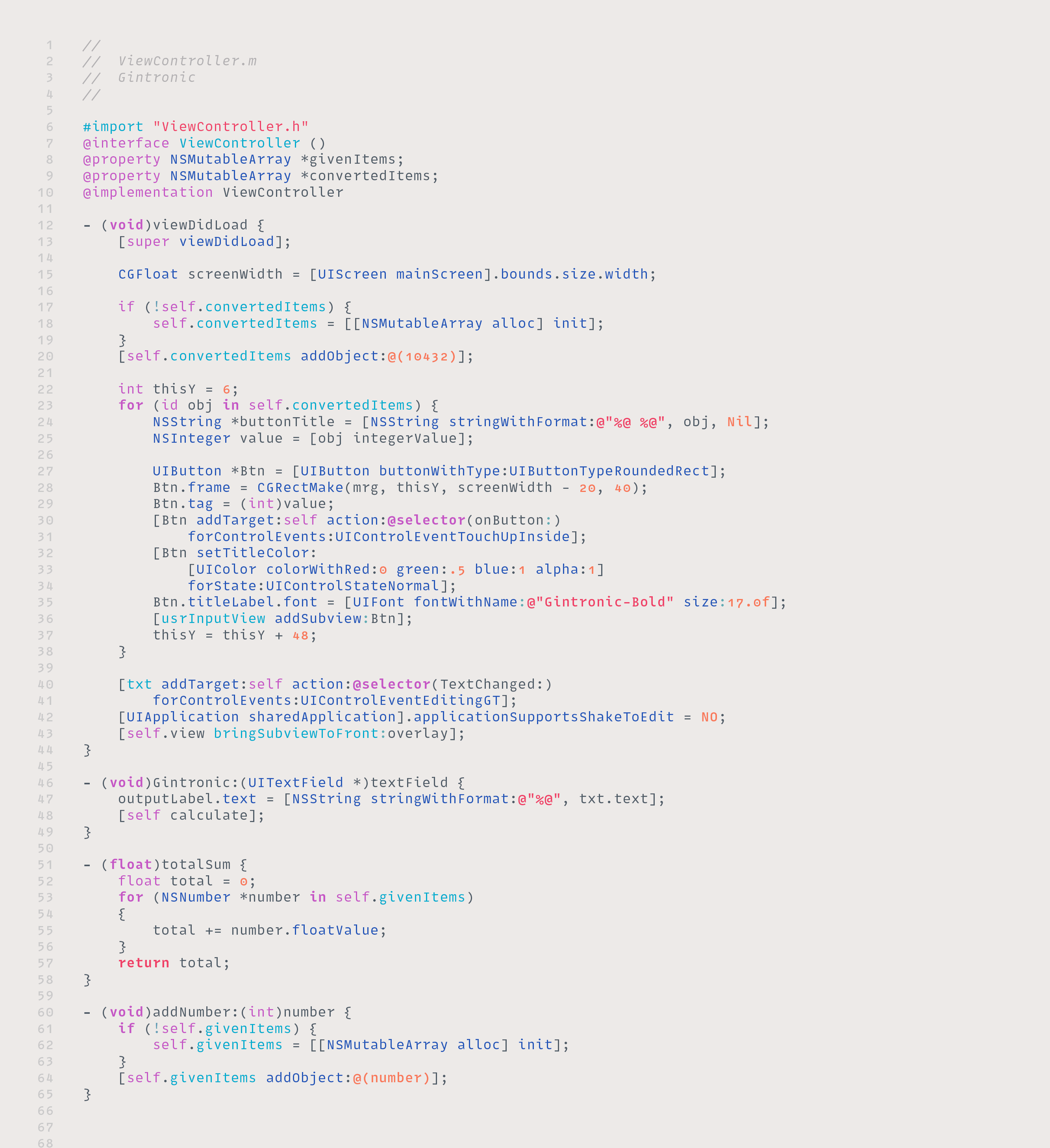
Task: Click the for keyword on line 23
Action: (x=130, y=405)
